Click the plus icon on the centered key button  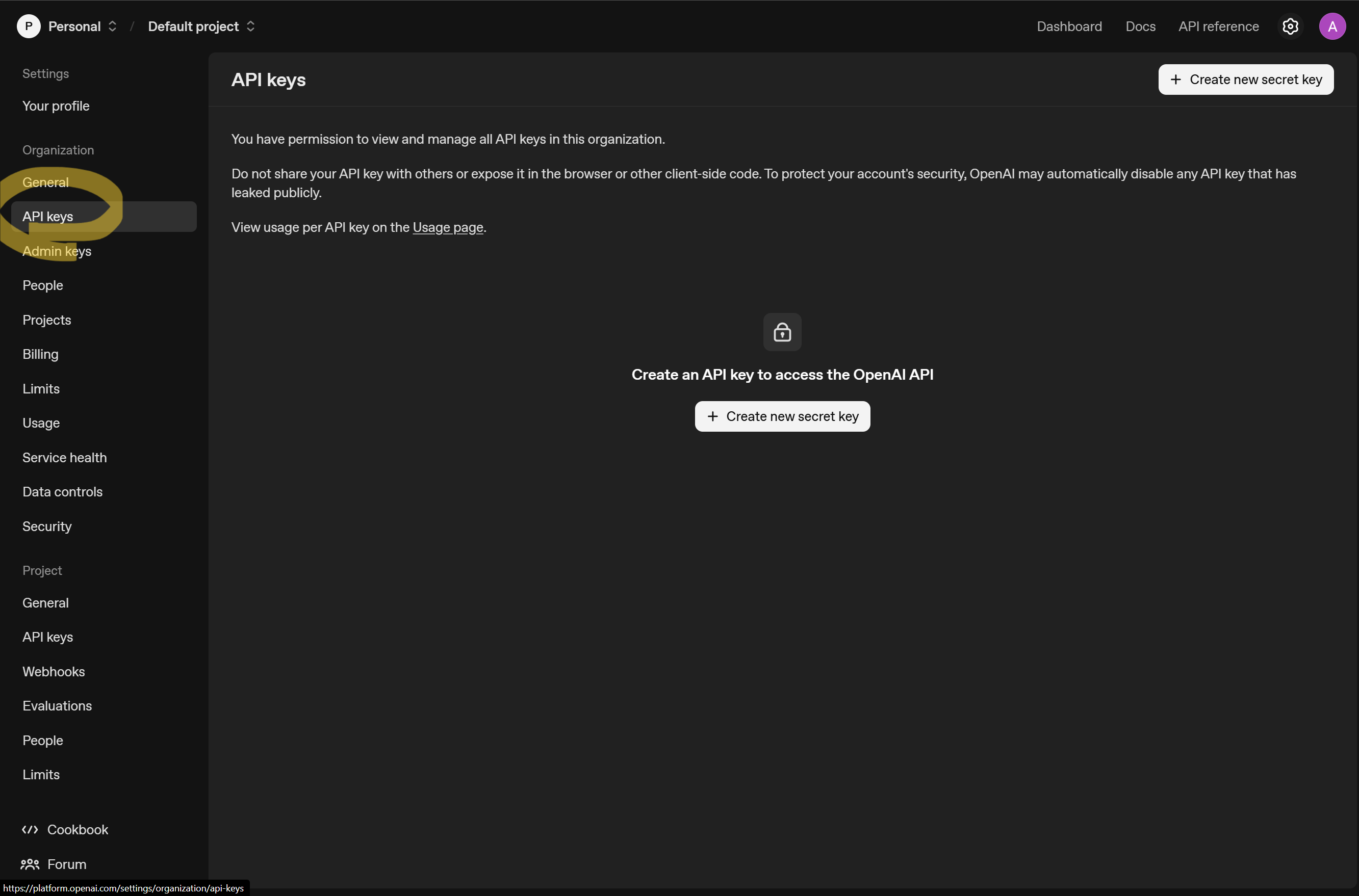pos(713,416)
